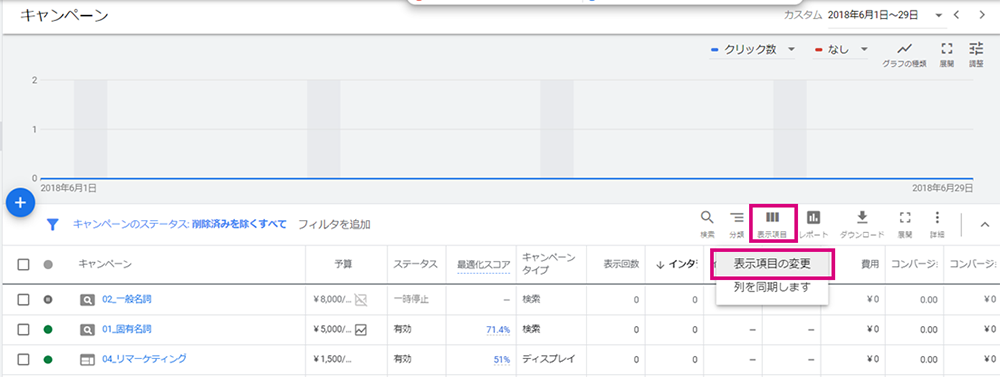The height and width of the screenshot is (377, 1000).
Task: Click the green status dot for 01_固有名詞
Action: 48,330
